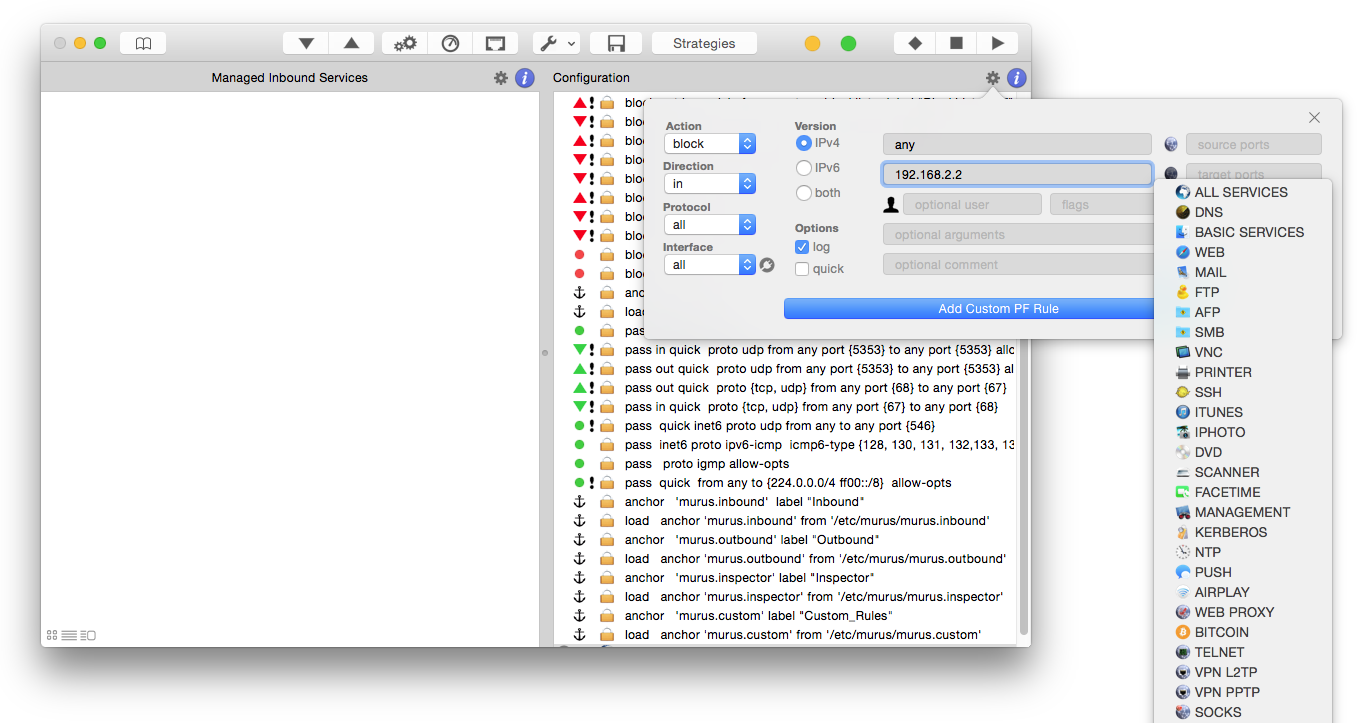Click the book icon in the toolbar
The width and height of the screenshot is (1360, 723).
click(143, 43)
